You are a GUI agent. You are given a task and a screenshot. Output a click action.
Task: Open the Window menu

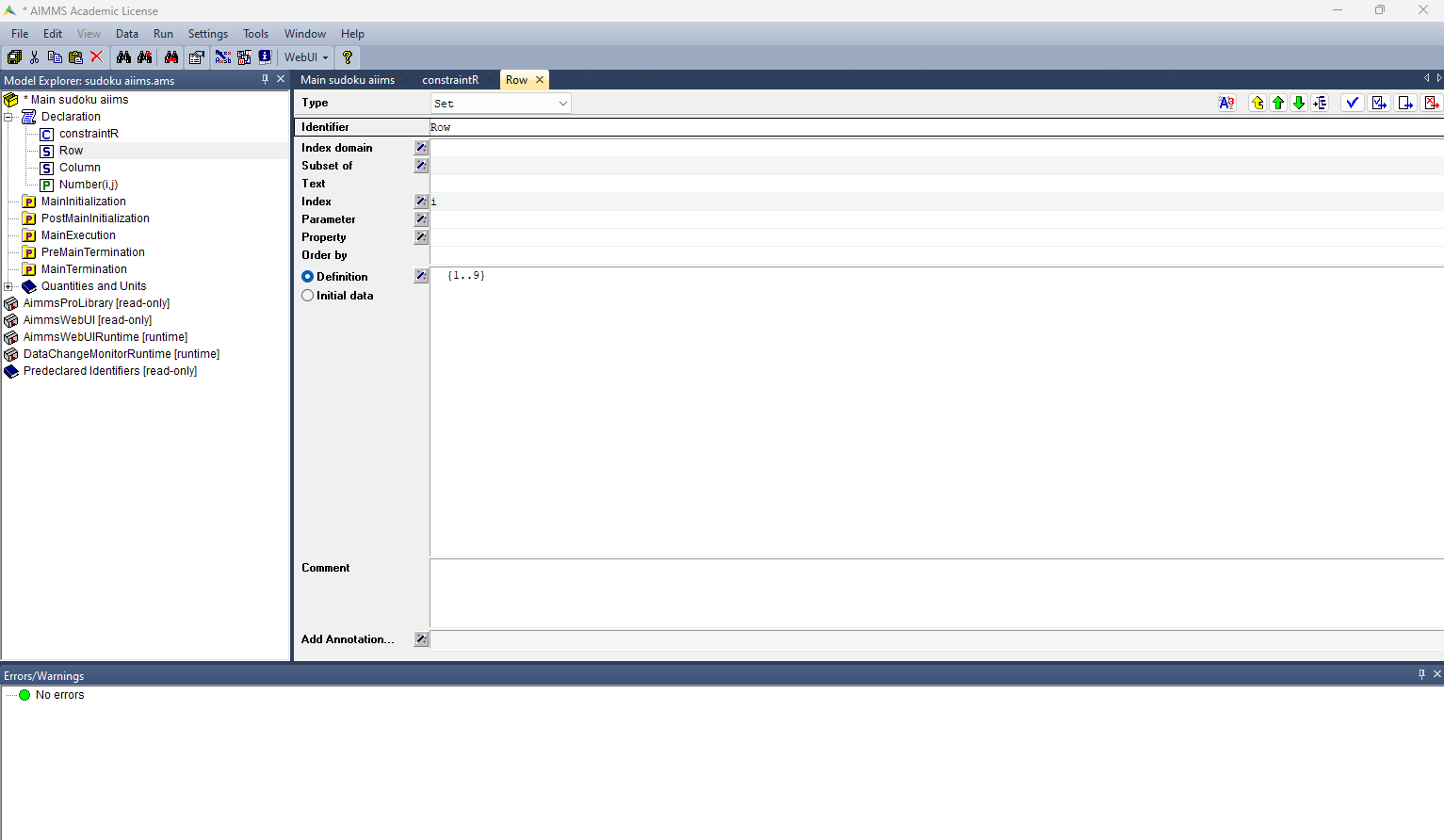[305, 34]
